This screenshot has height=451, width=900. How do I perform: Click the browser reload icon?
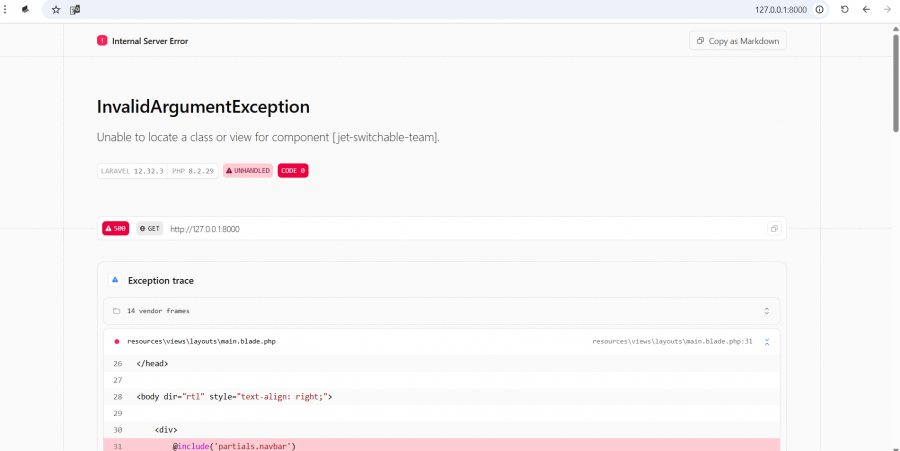tap(844, 9)
